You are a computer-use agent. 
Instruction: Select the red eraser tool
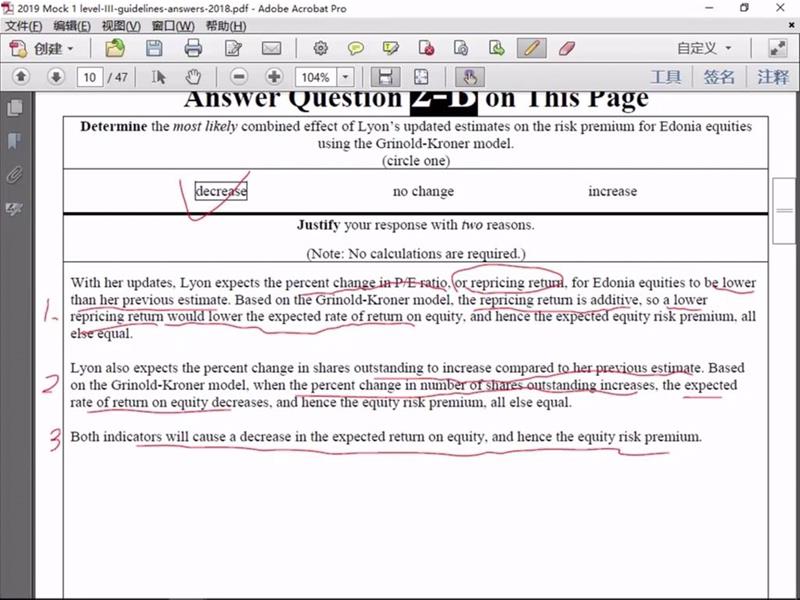[x=567, y=48]
